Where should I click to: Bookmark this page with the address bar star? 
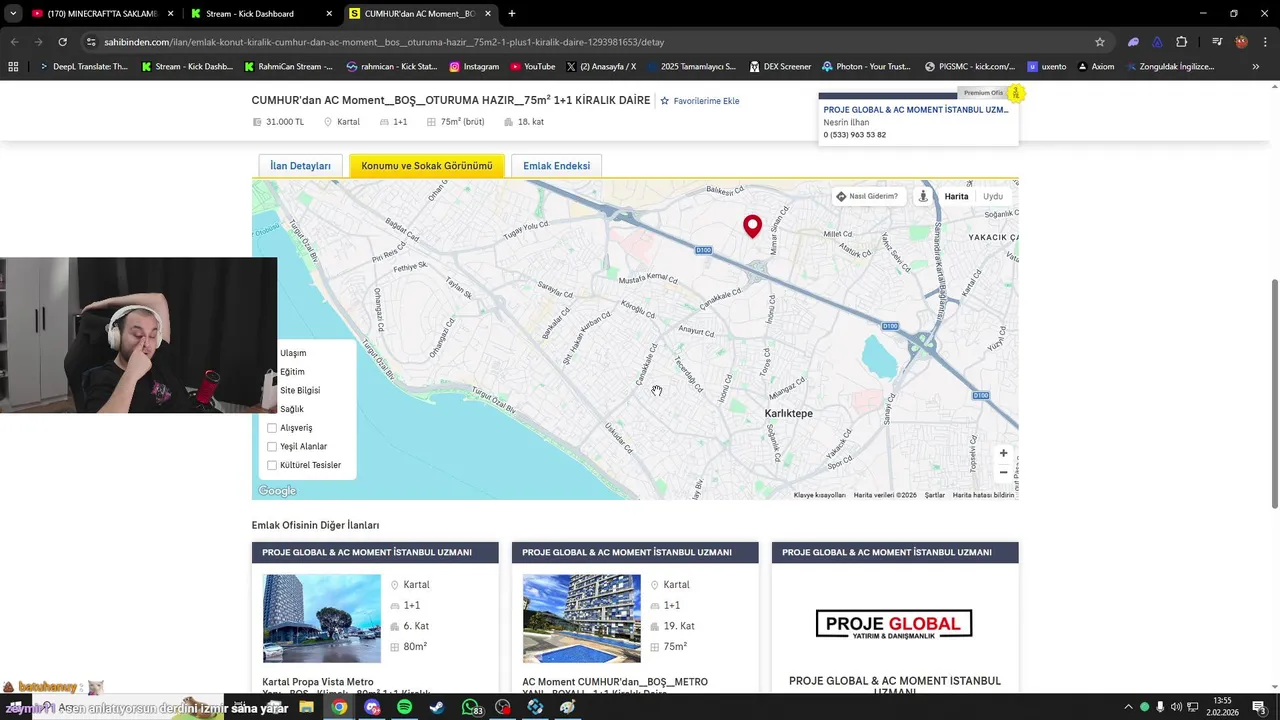click(x=1100, y=42)
